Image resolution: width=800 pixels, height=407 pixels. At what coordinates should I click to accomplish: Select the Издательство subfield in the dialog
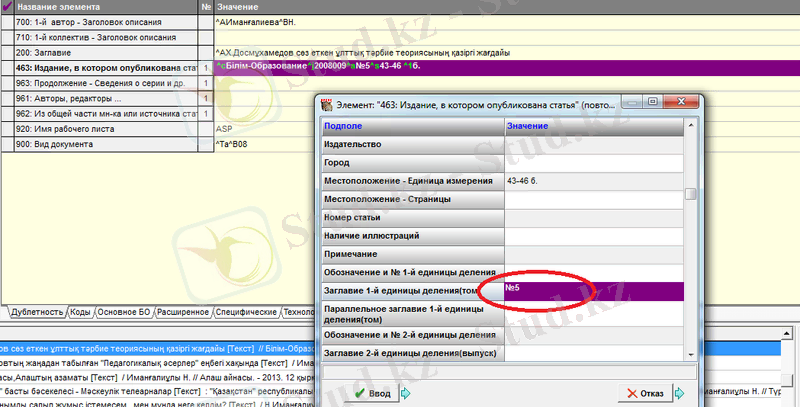click(413, 144)
